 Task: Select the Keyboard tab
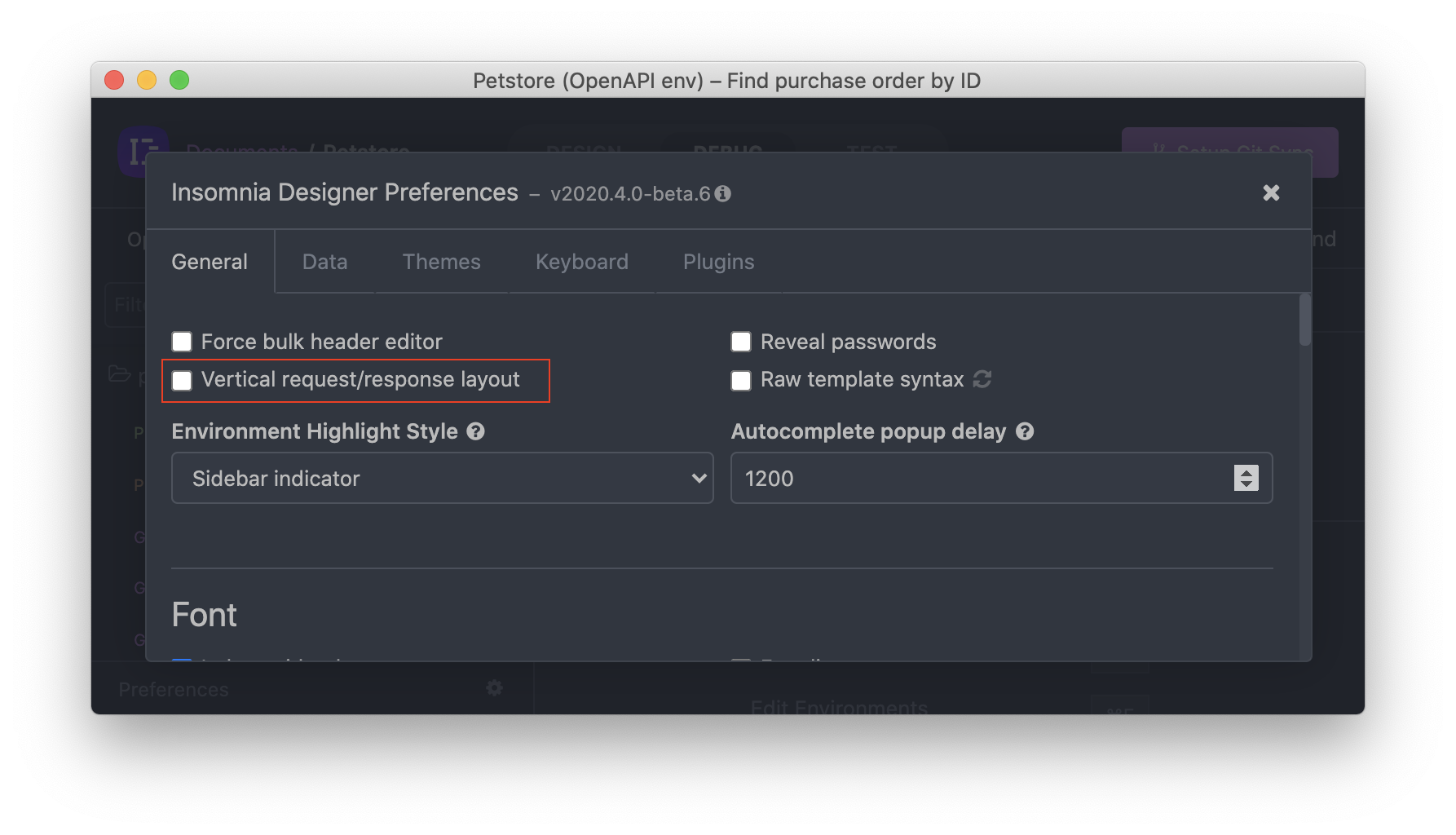[582, 262]
